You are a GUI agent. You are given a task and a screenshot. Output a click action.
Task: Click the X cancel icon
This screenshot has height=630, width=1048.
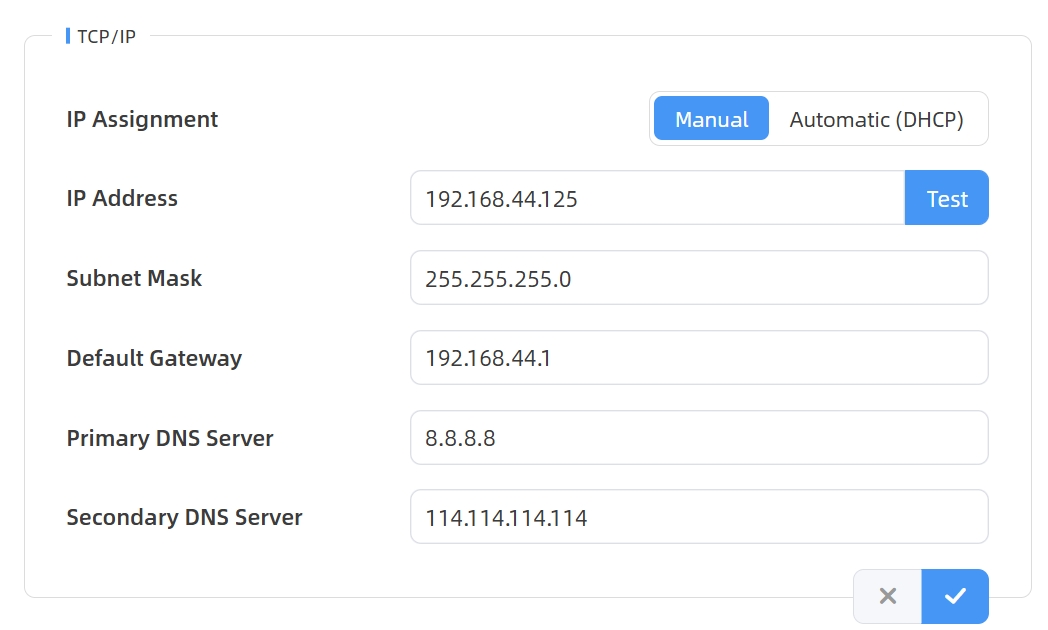887,596
